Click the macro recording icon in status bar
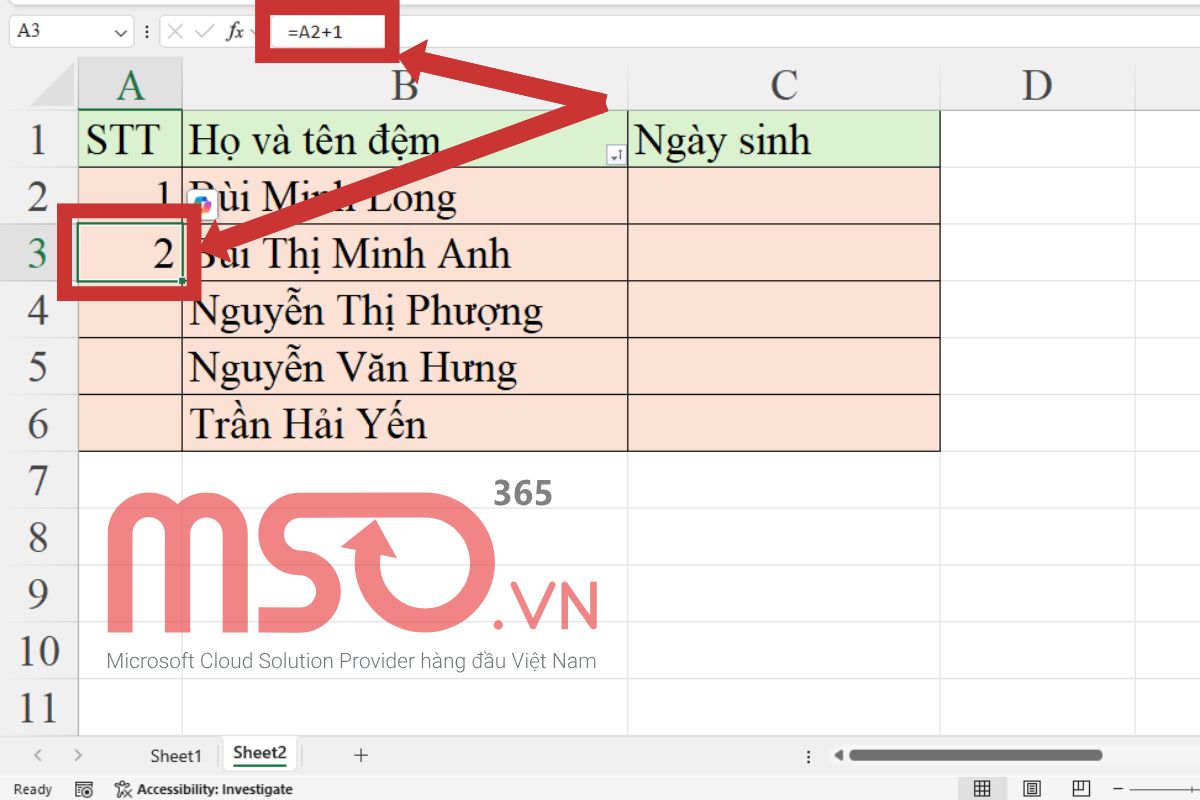Screen dimensions: 1200x800 pyautogui.click(x=85, y=789)
